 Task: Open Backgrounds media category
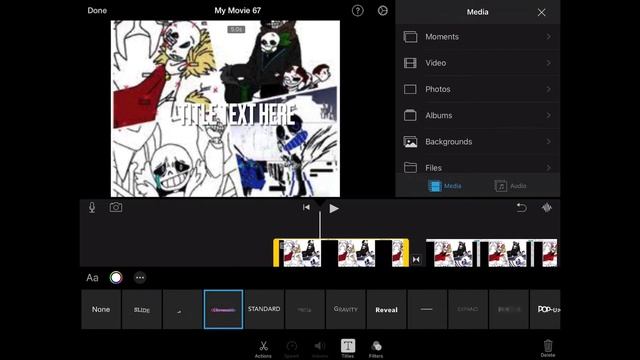click(x=478, y=142)
